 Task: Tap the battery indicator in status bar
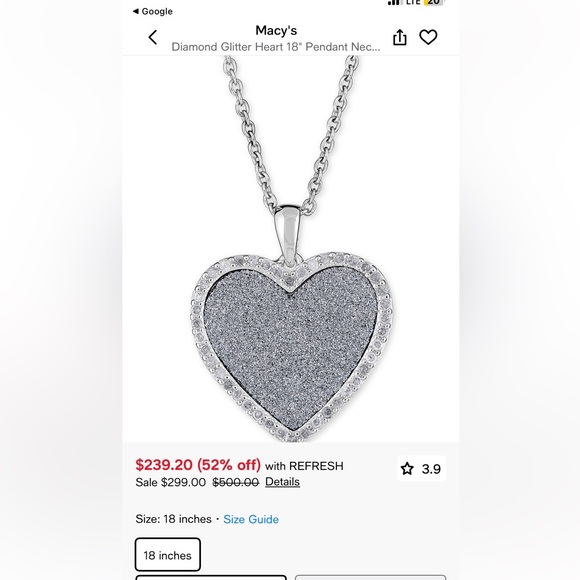click(433, 3)
